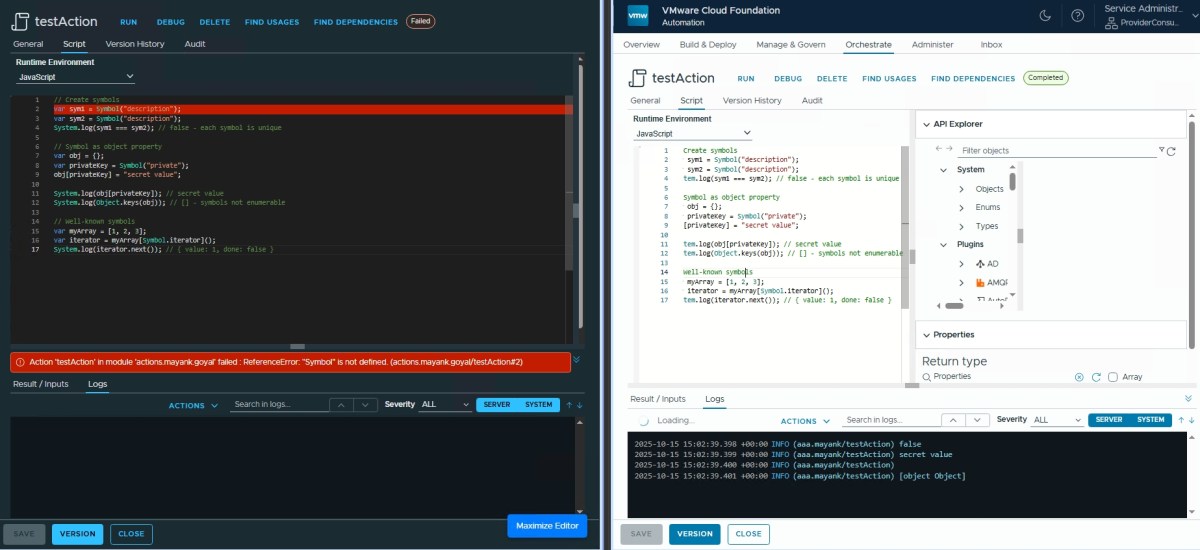Viewport: 1200px width, 550px height.
Task: Open Runtime Environment JavaScript dropdown in left window
Action: click(76, 77)
